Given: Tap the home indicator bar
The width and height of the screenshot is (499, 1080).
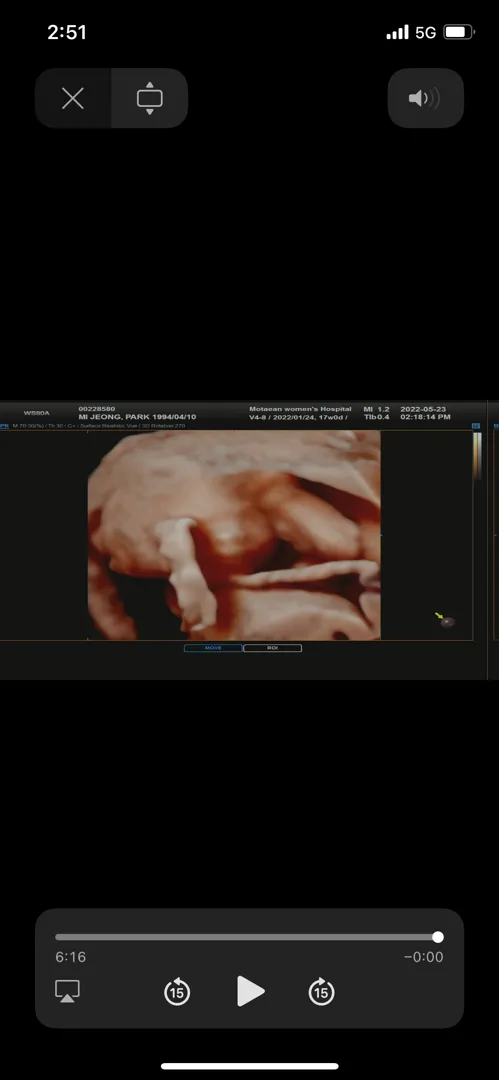Looking at the screenshot, I should click(250, 1066).
